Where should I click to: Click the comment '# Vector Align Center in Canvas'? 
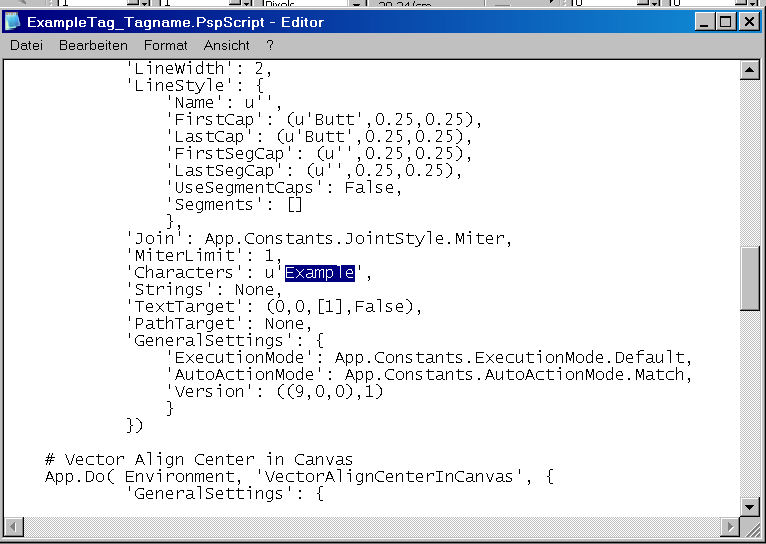[x=199, y=460]
